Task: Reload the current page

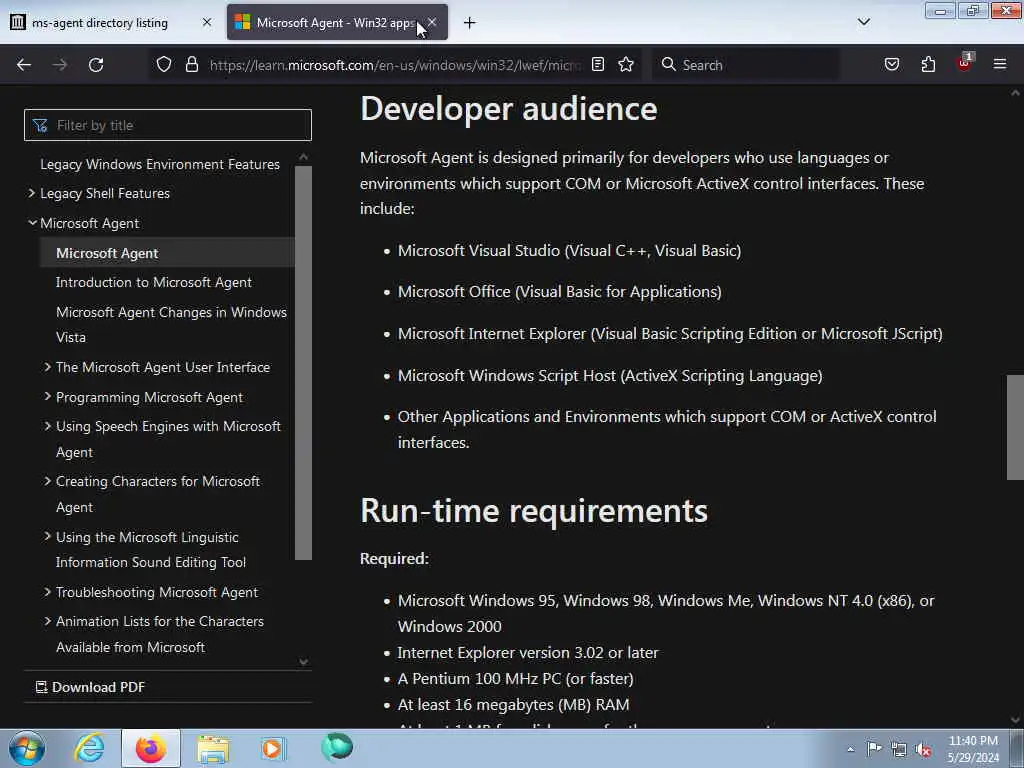Action: pyautogui.click(x=96, y=65)
